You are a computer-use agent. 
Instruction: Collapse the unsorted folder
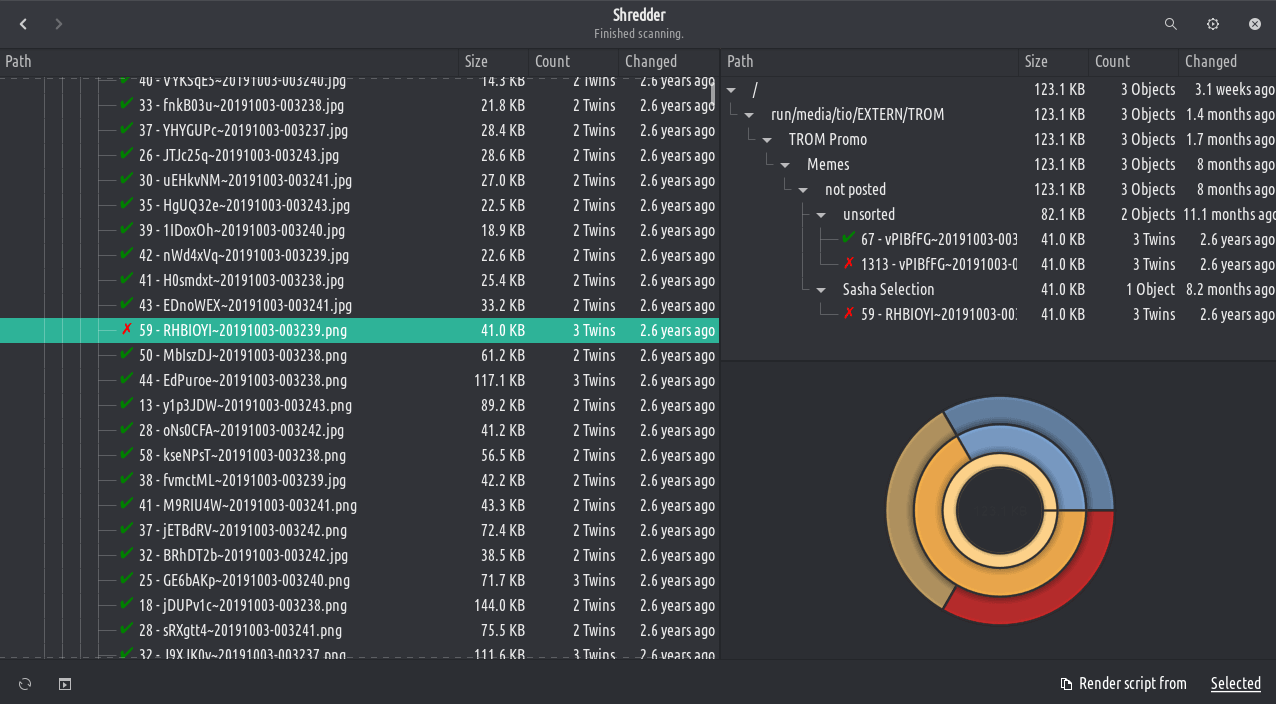[821, 215]
